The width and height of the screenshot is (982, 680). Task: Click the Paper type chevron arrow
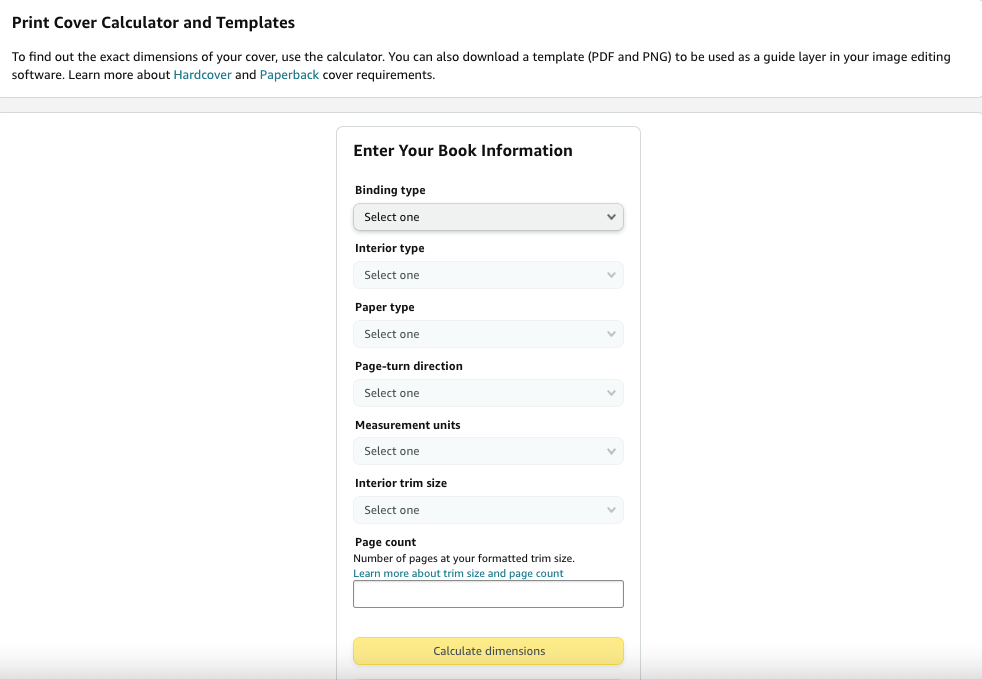(611, 334)
